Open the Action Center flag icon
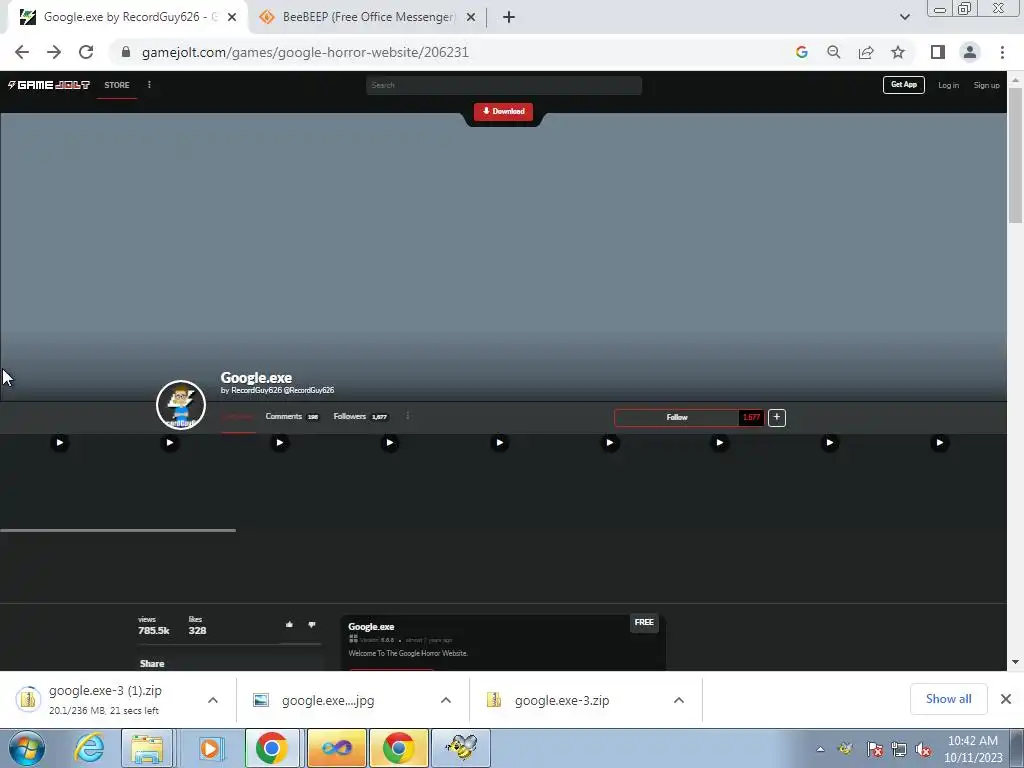1024x768 pixels. 874,750
